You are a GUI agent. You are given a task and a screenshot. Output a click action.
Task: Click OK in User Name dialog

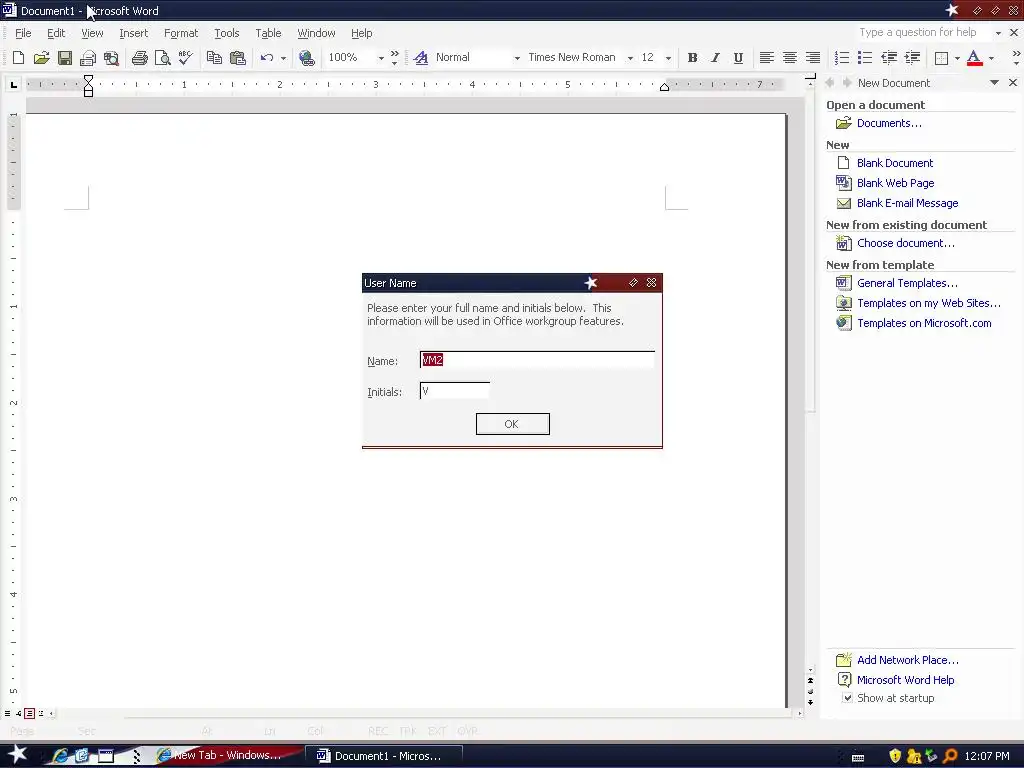(513, 424)
